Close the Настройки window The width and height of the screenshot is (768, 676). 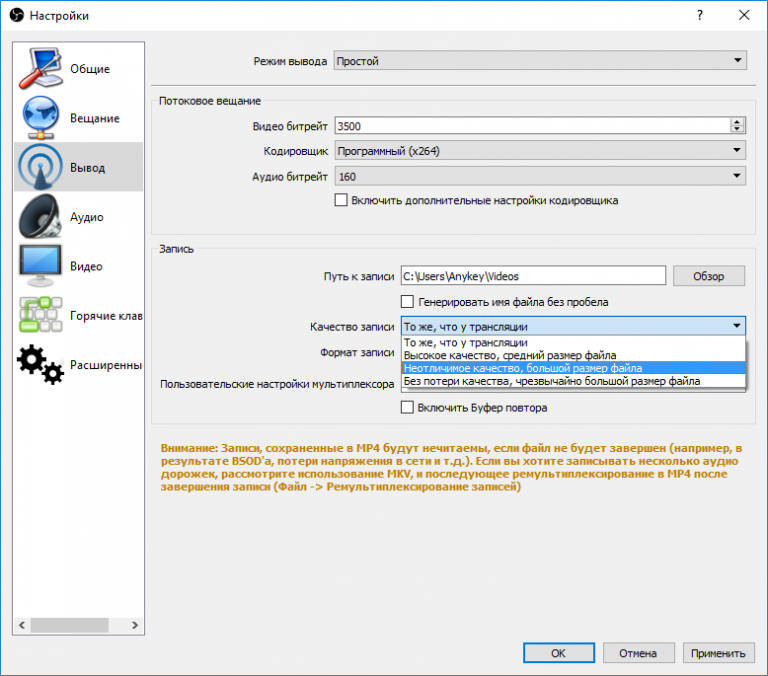744,15
